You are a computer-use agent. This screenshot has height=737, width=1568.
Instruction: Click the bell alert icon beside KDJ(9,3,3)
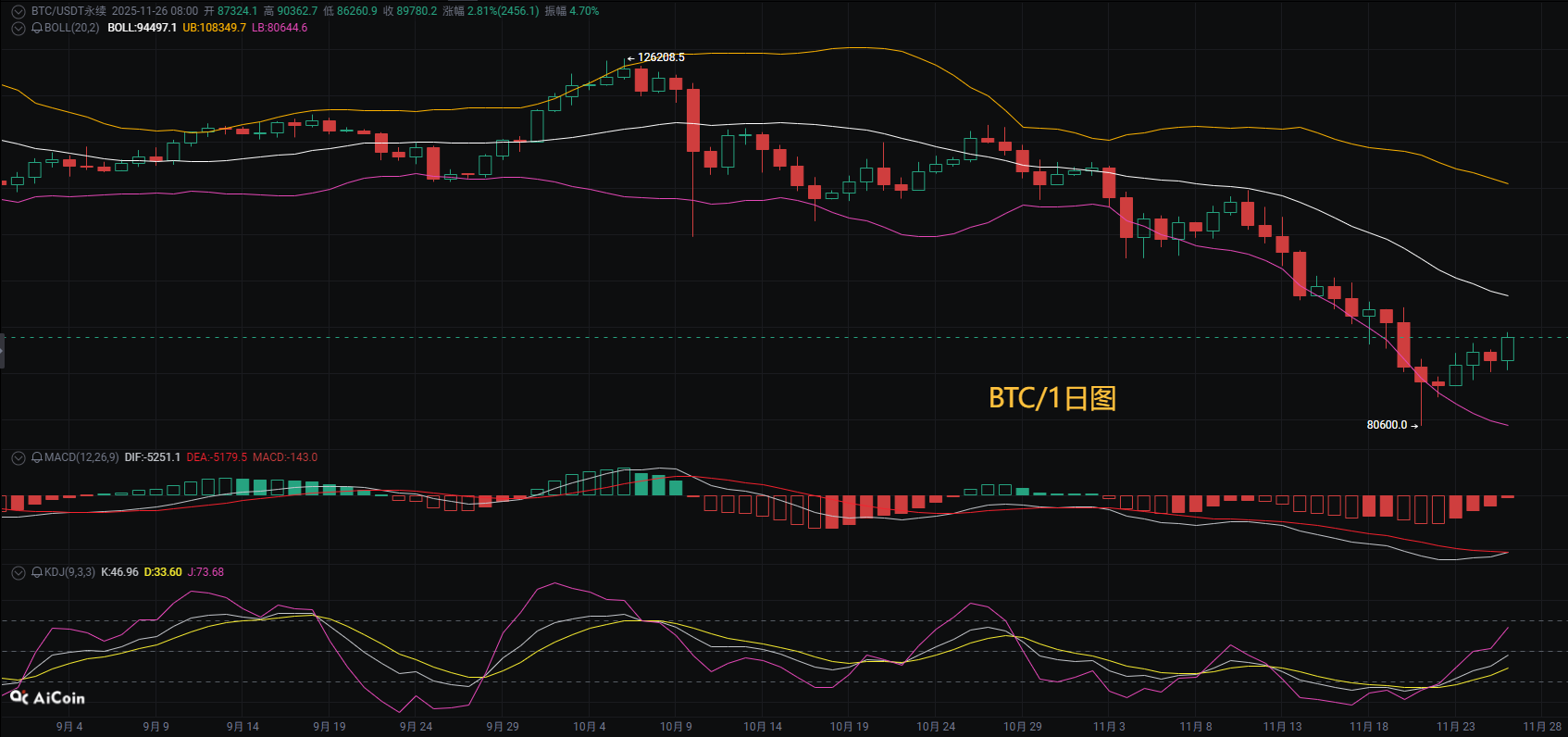[37, 572]
